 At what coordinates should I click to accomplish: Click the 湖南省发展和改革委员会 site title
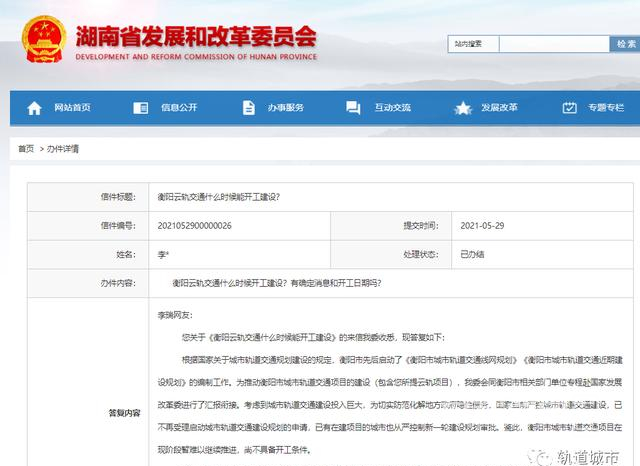(x=196, y=38)
